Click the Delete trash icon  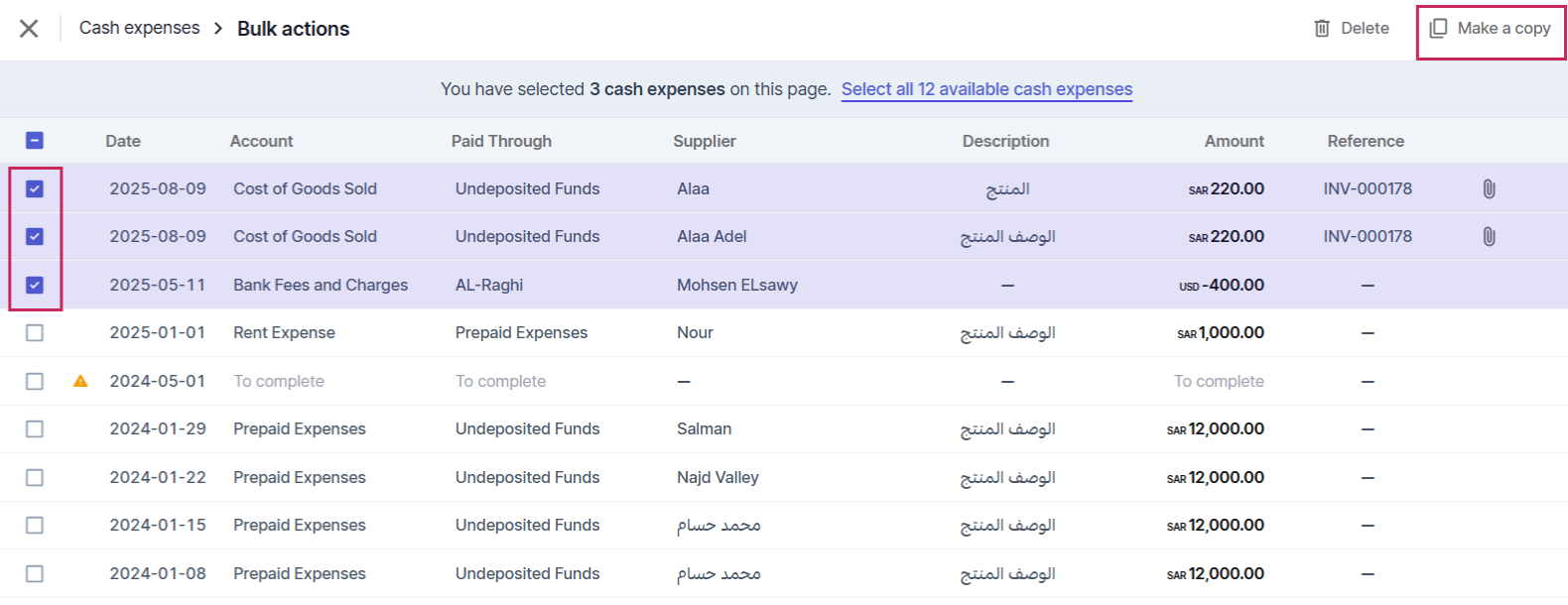click(1322, 29)
